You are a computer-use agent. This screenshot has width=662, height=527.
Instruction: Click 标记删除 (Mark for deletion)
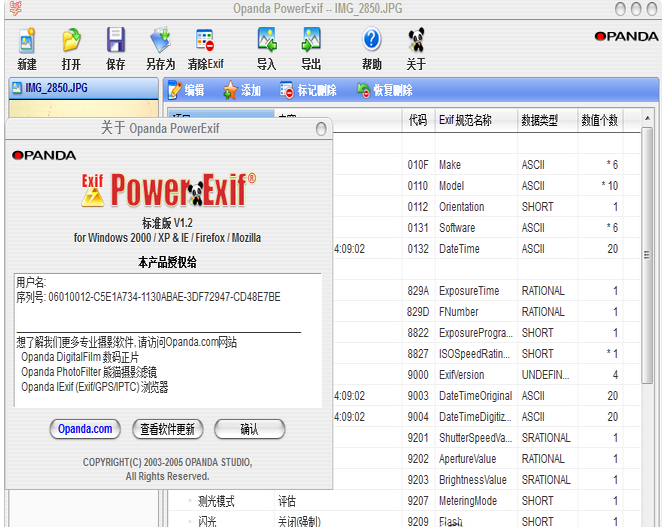[309, 90]
